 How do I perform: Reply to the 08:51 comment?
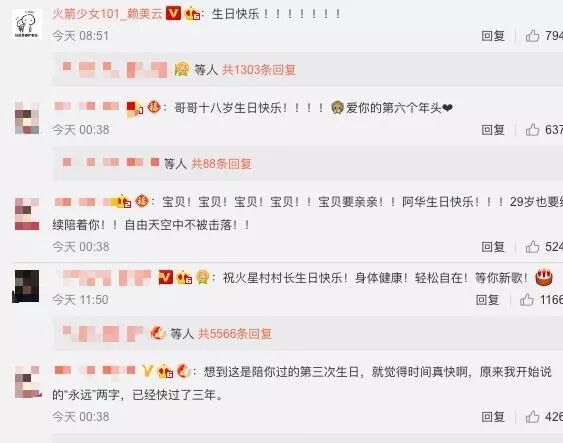coord(493,36)
